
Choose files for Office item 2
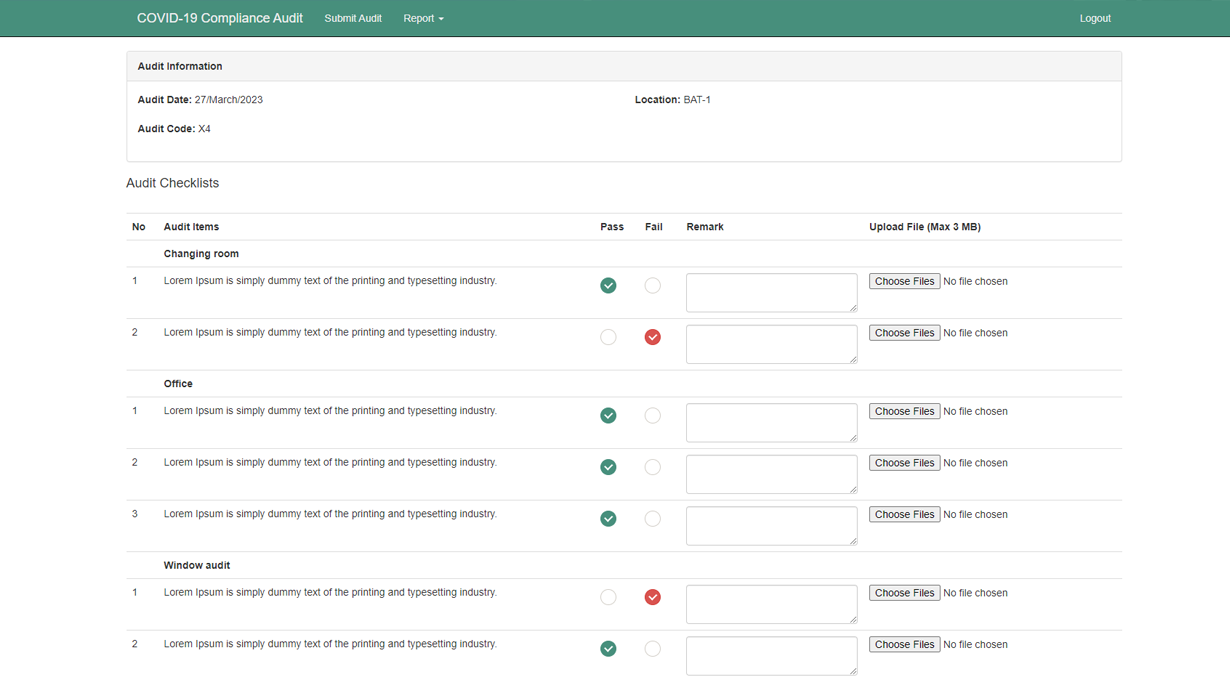click(904, 463)
